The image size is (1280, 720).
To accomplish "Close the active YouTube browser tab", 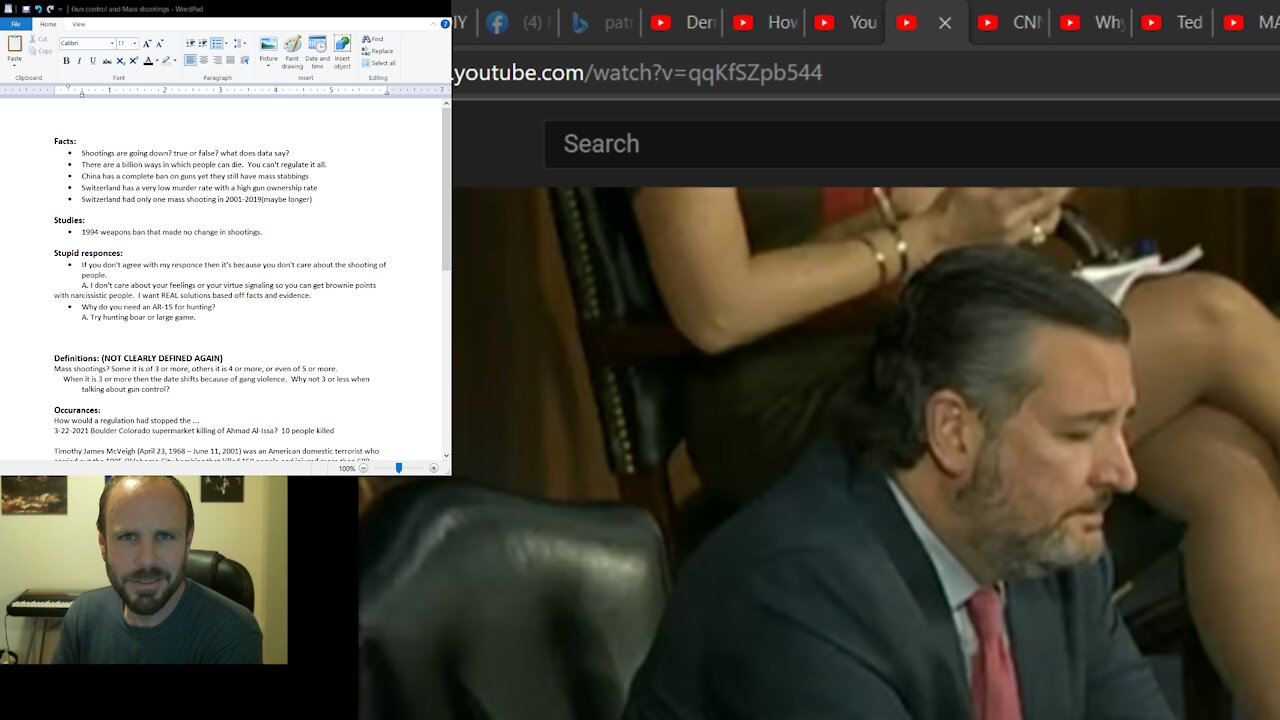I will pyautogui.click(x=944, y=22).
